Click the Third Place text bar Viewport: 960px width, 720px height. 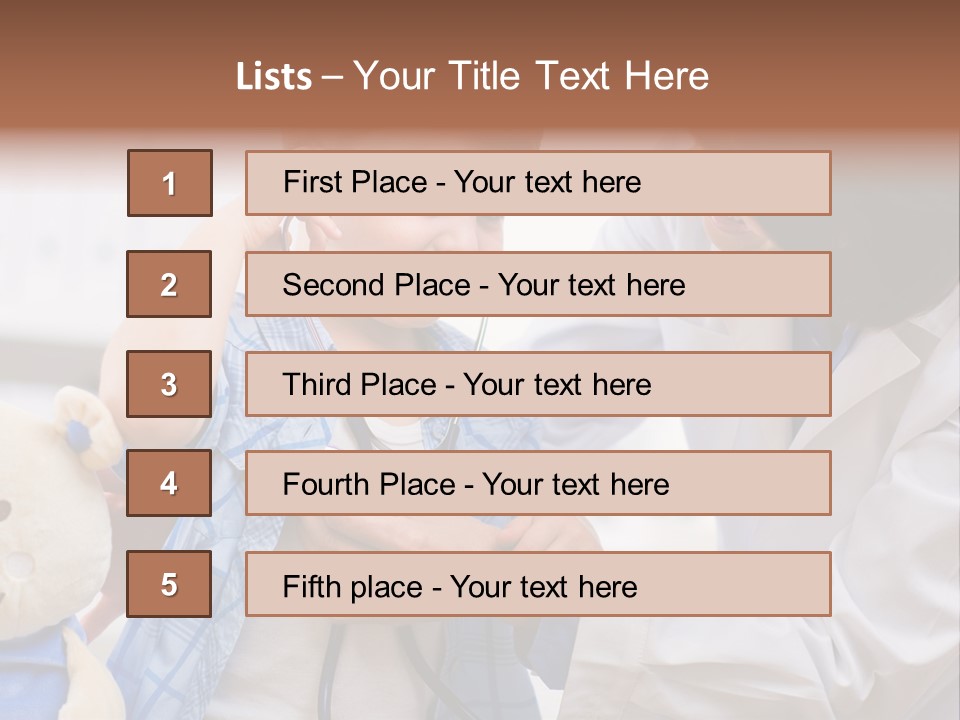tap(538, 384)
